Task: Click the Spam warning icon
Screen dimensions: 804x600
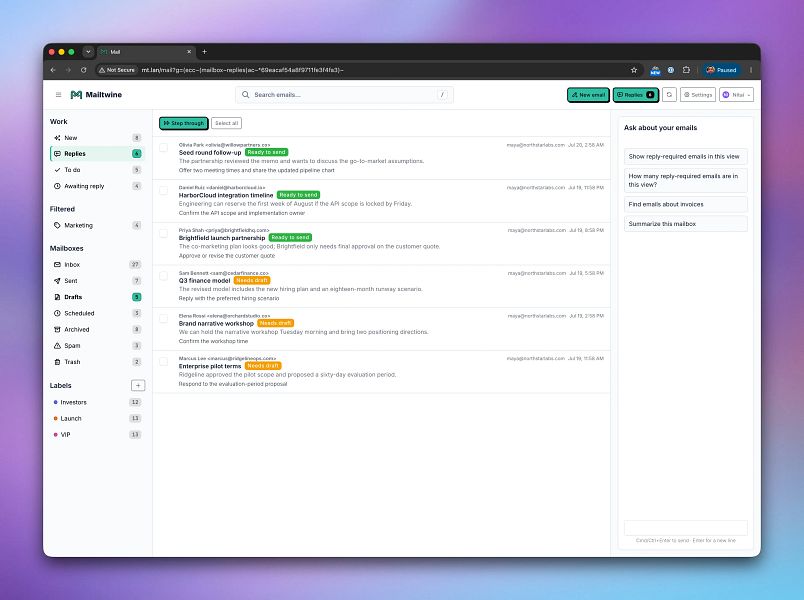Action: click(57, 346)
